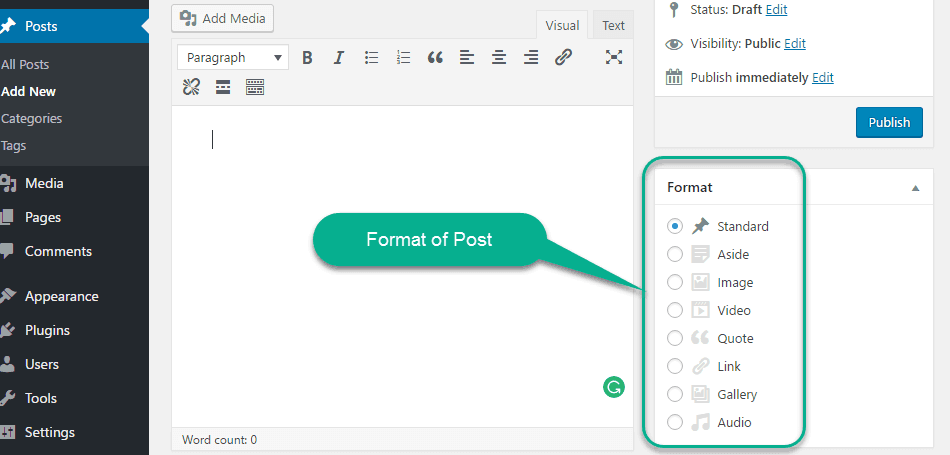Edit the Publish immediately schedule
The height and width of the screenshot is (455, 950).
pos(823,78)
